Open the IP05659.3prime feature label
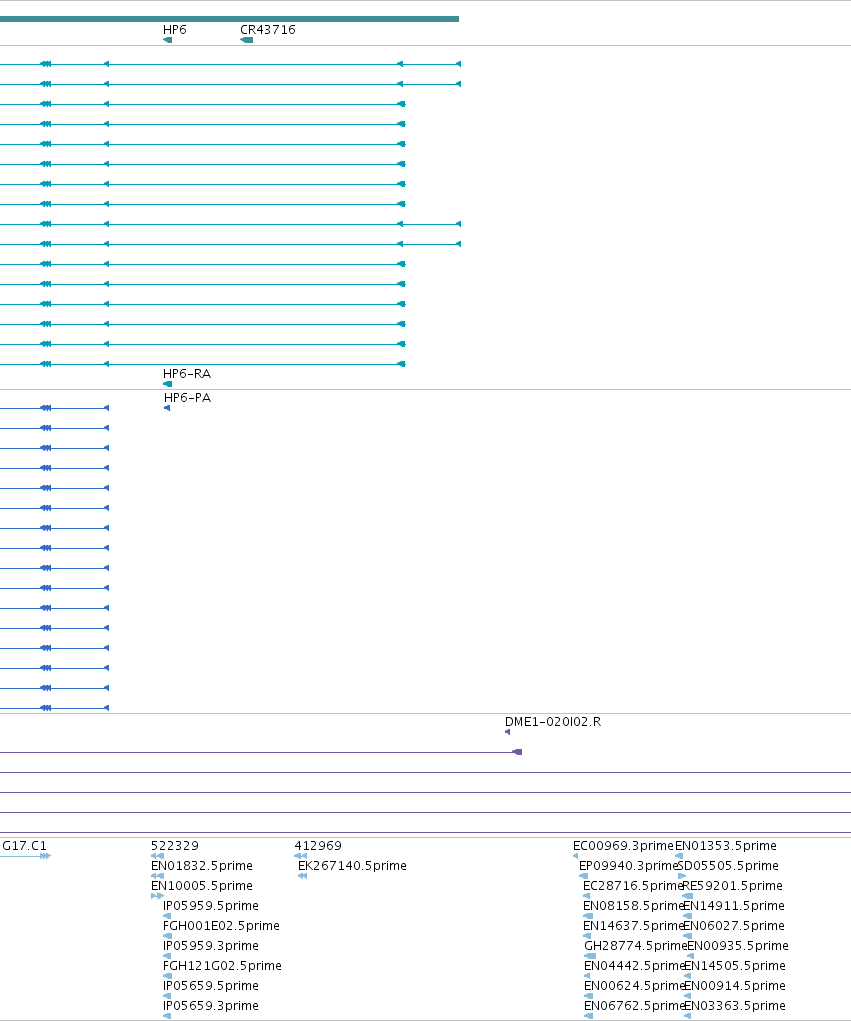The image size is (851, 1021). (x=211, y=1006)
